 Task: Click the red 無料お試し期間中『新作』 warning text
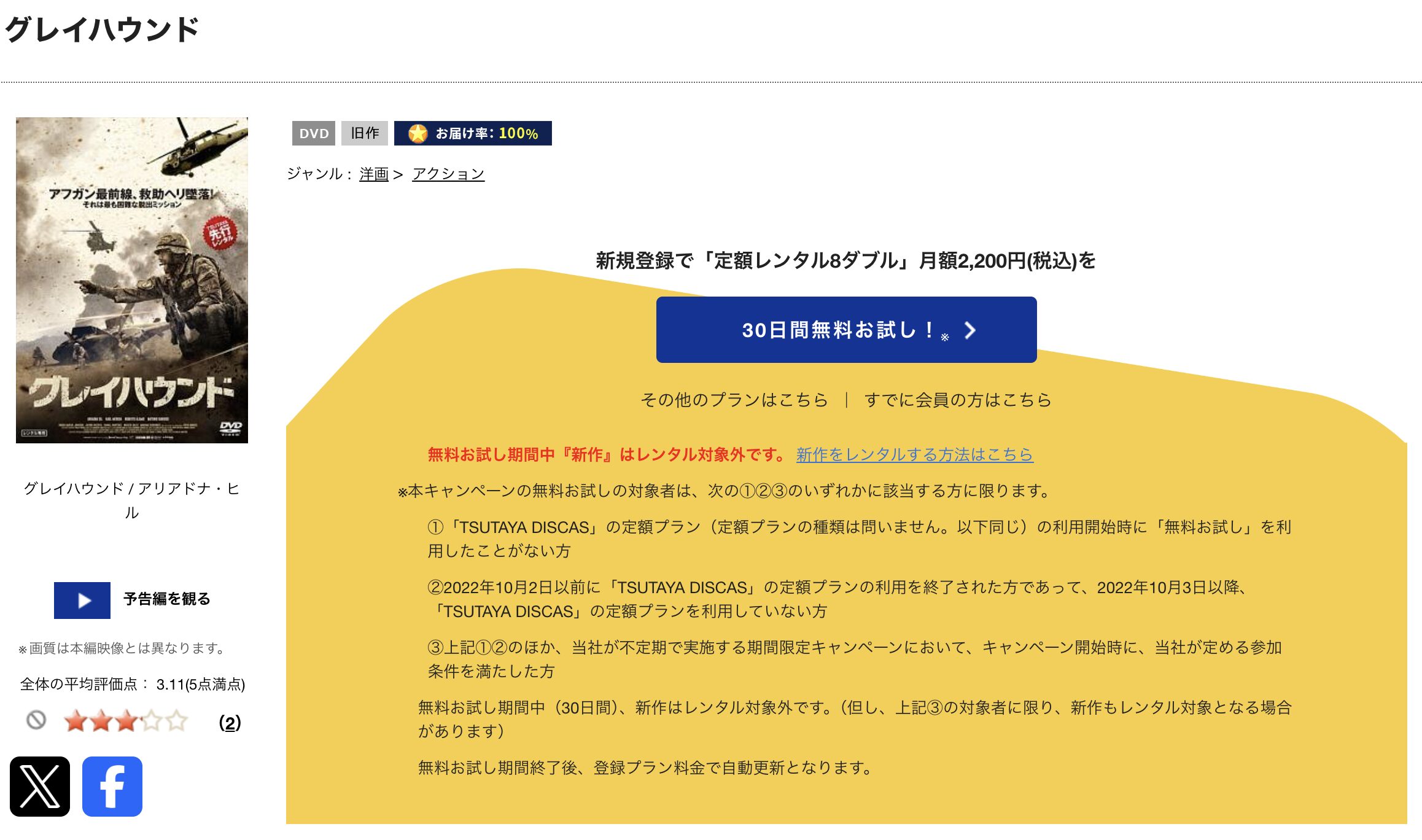click(607, 454)
